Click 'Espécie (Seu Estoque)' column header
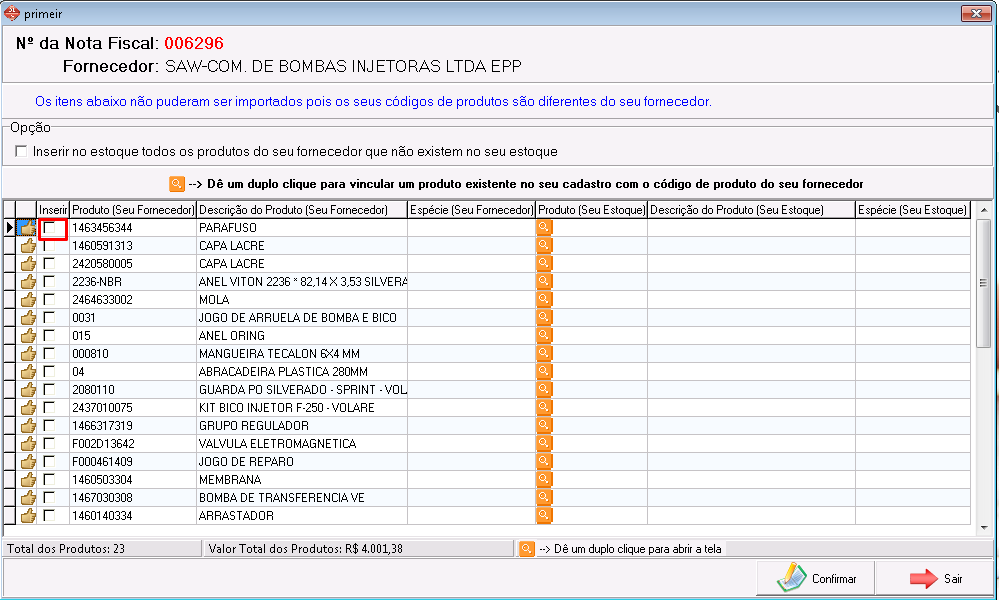 [x=912, y=210]
